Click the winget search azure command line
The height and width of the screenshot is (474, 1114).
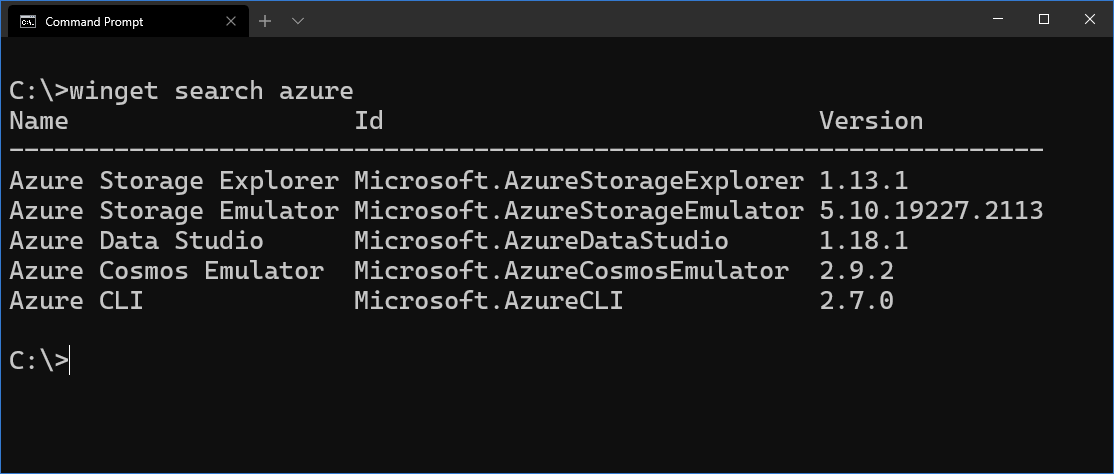(x=181, y=91)
